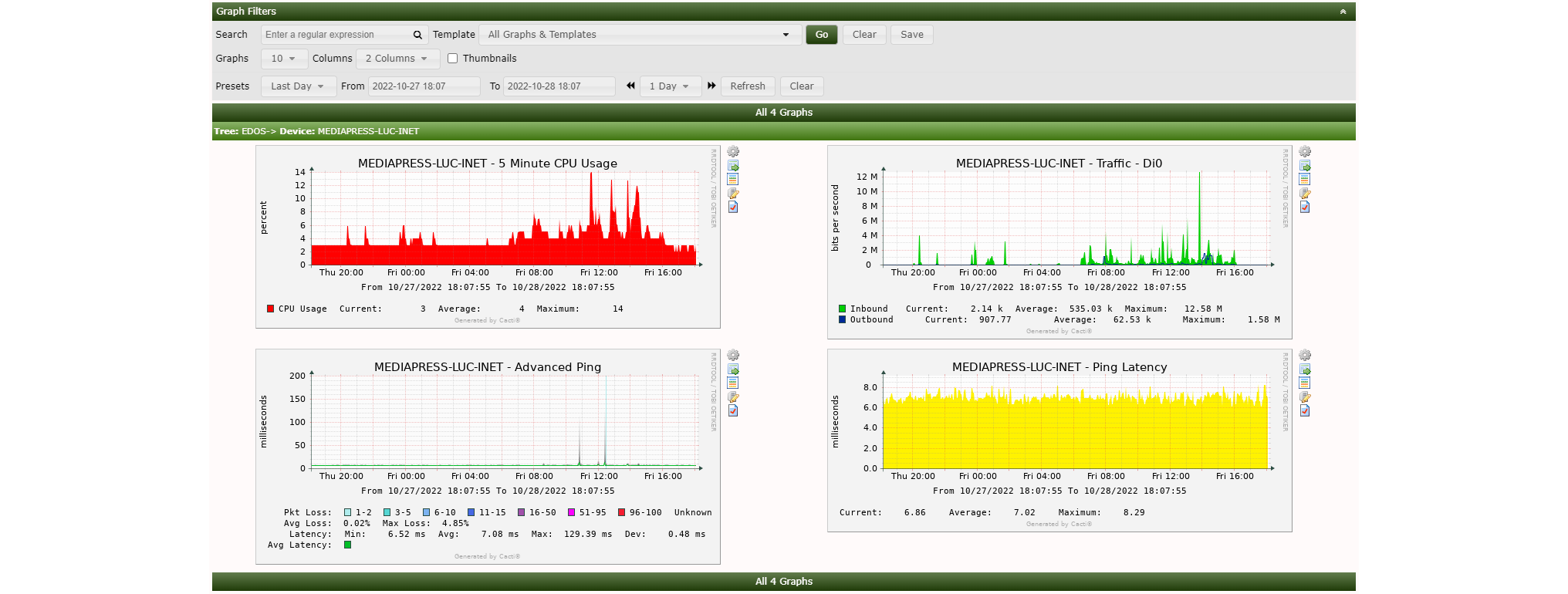The width and height of the screenshot is (1568, 594).
Task: Click the Save filters button
Action: [x=912, y=35]
